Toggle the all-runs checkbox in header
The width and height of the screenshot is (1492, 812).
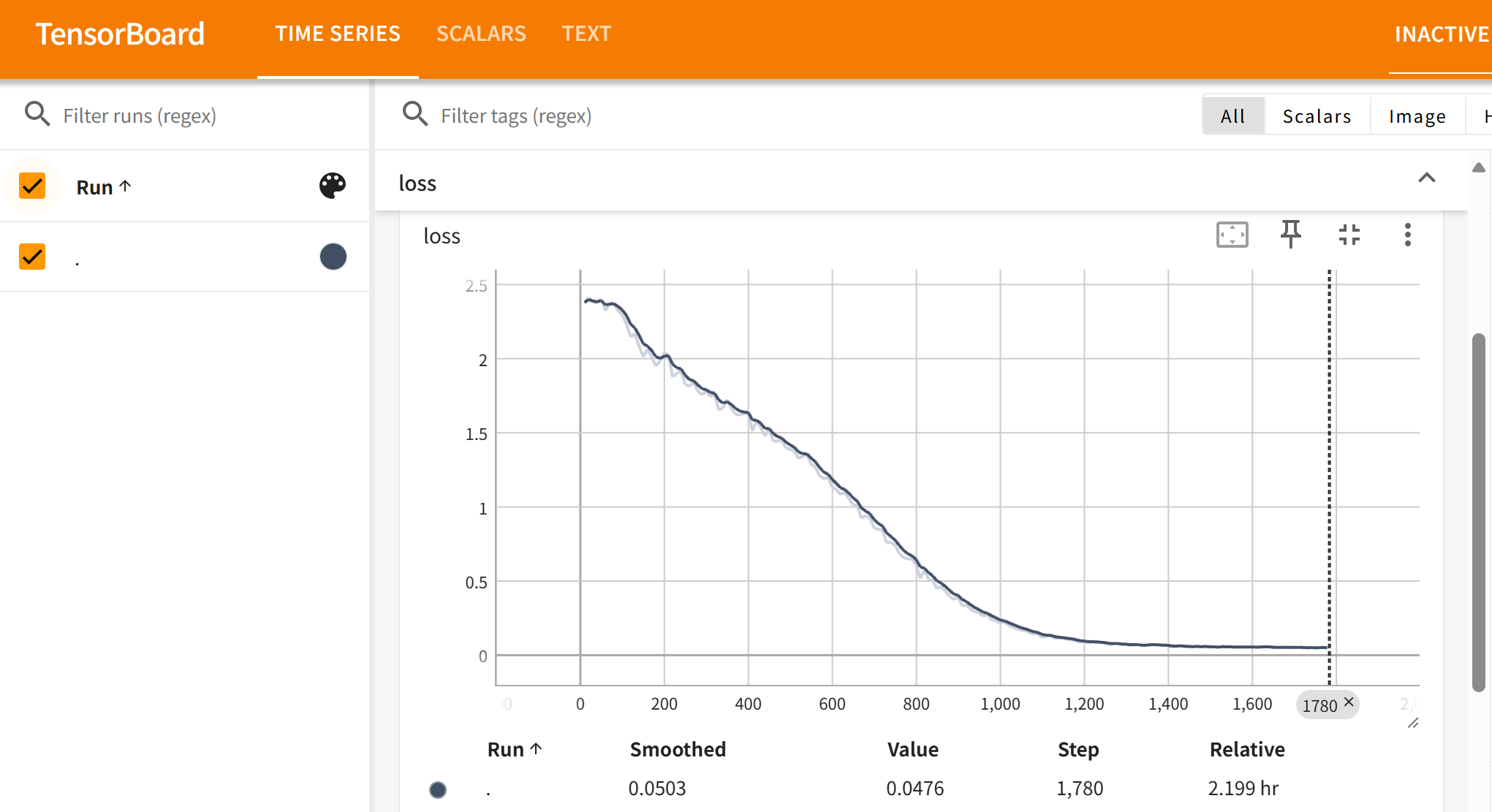click(x=32, y=186)
